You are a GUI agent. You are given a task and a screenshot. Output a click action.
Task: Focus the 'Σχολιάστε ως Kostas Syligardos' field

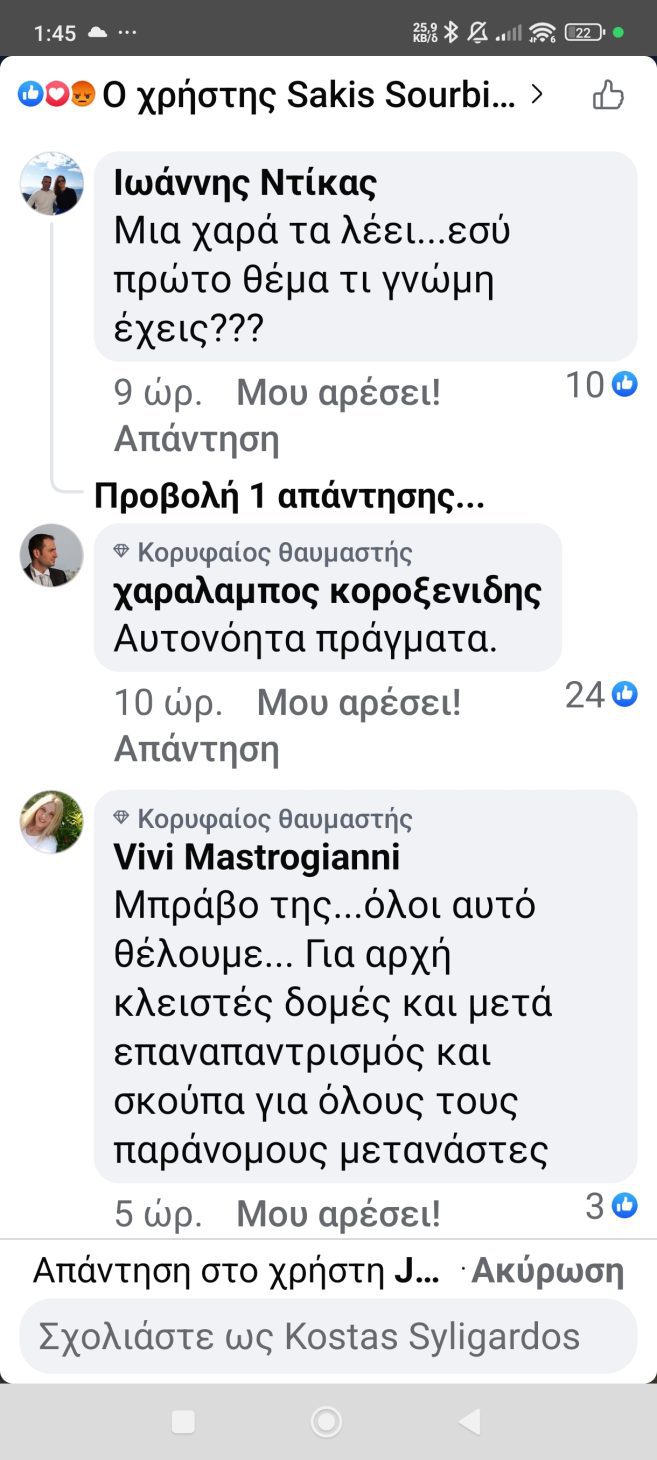328,1336
